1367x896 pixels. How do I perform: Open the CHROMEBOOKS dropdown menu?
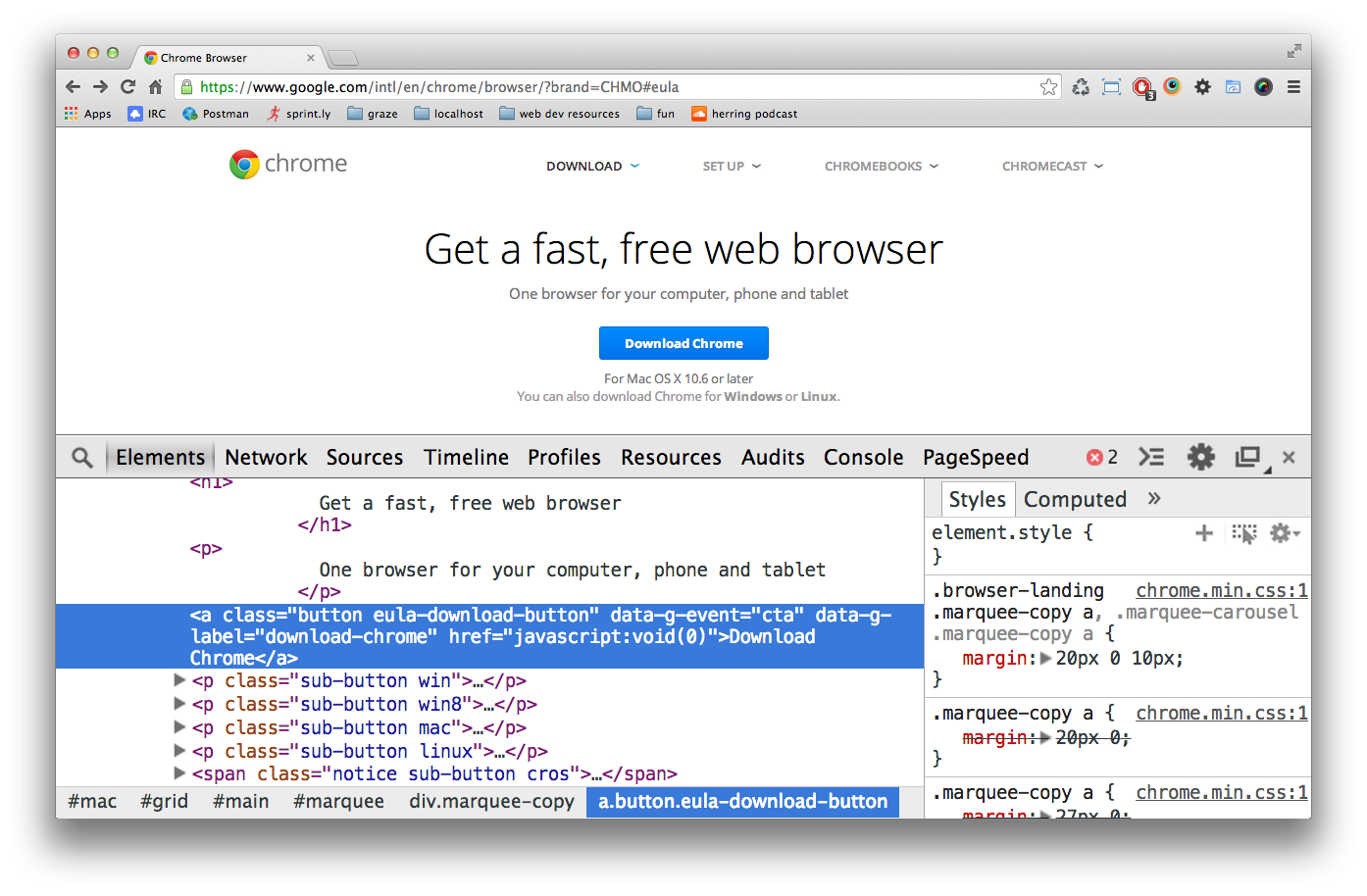882,167
